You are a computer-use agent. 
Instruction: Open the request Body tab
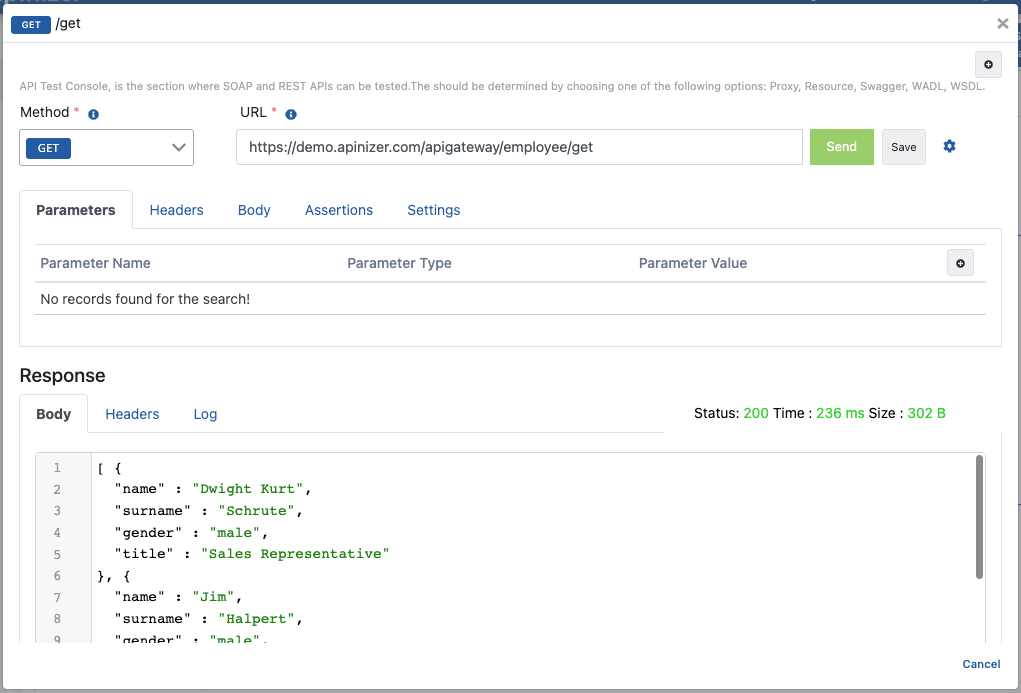(x=254, y=210)
